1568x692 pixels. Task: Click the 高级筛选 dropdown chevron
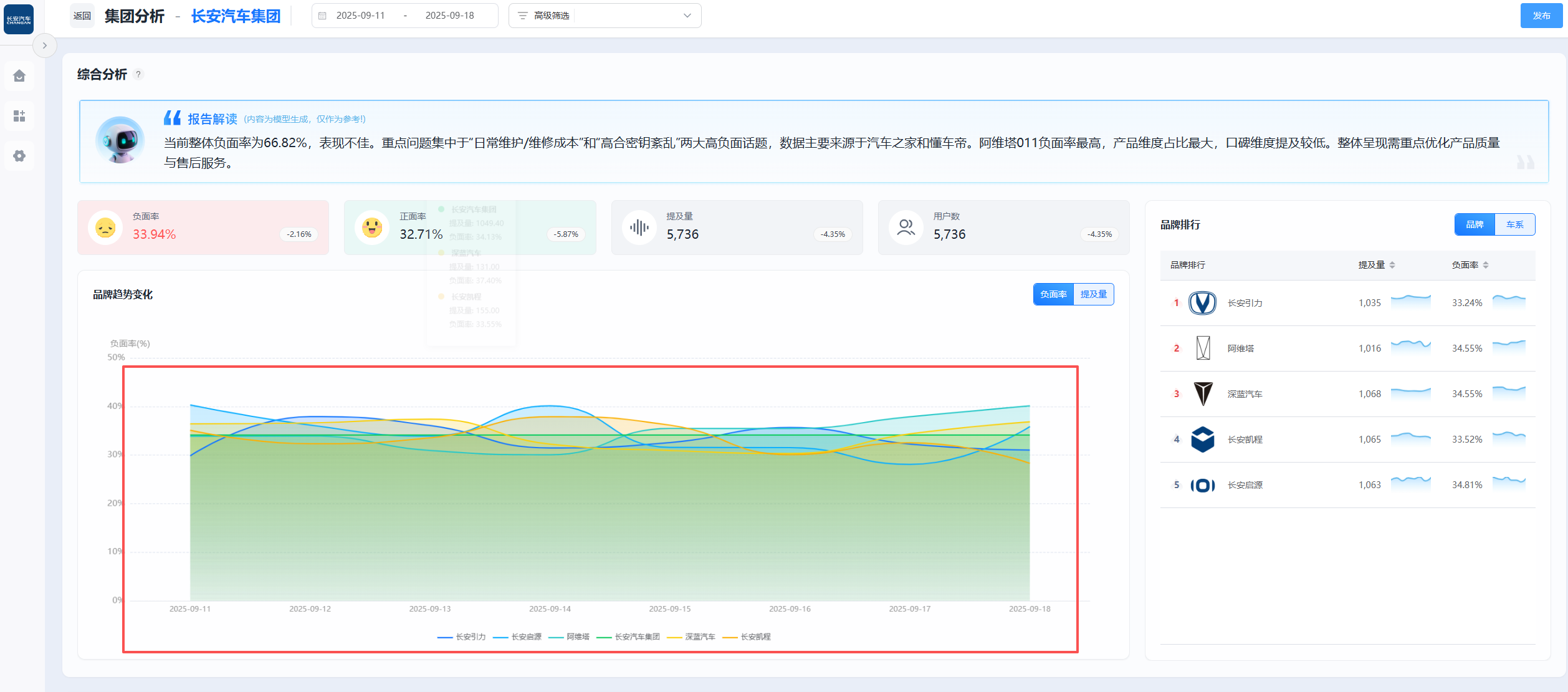coord(687,16)
